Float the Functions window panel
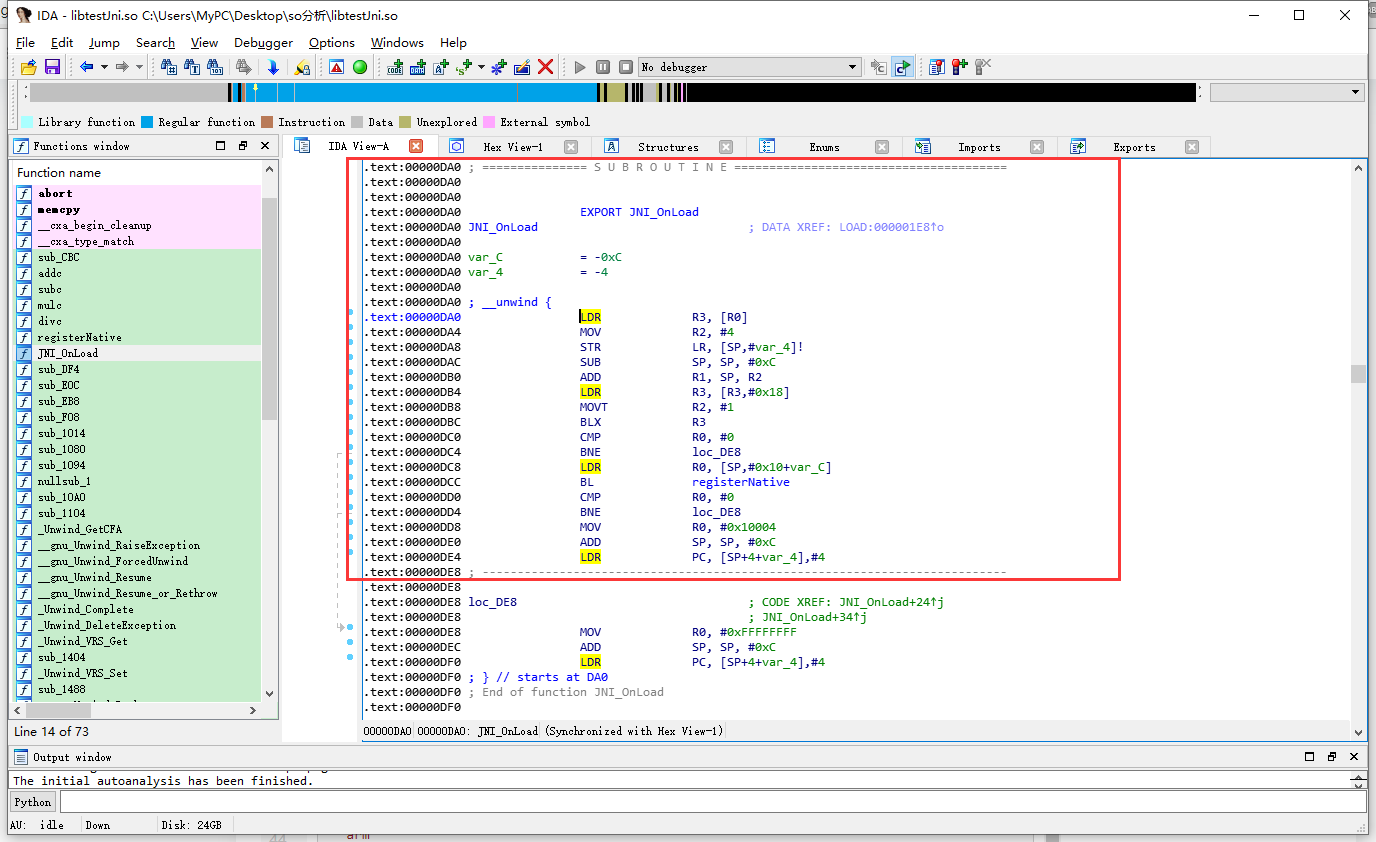Image resolution: width=1376 pixels, height=842 pixels. pyautogui.click(x=243, y=146)
